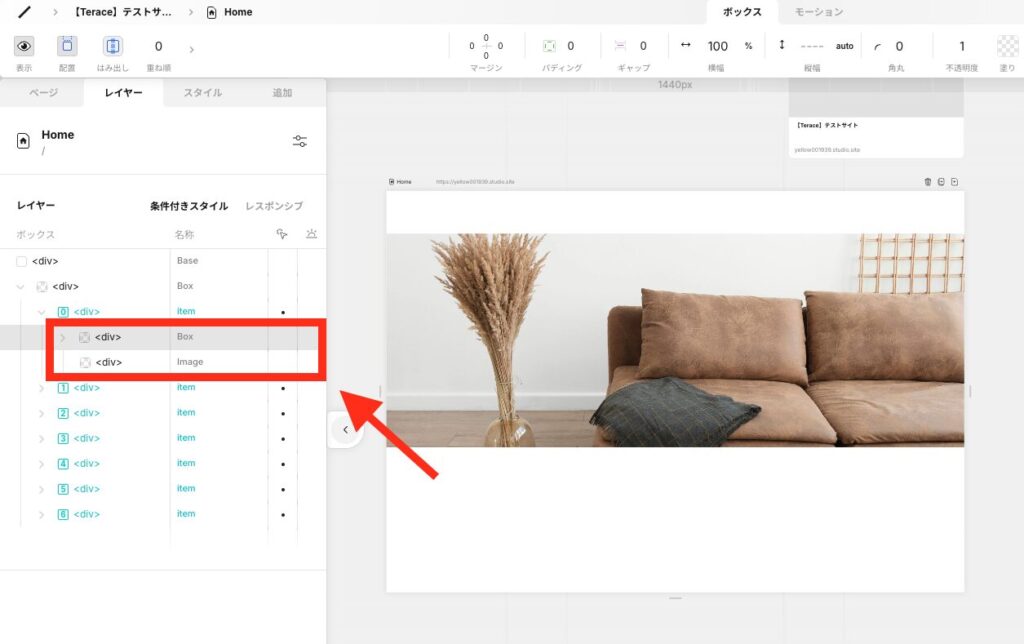Toggle the 表示 eye visibility icon
The image size is (1024, 644).
point(24,46)
